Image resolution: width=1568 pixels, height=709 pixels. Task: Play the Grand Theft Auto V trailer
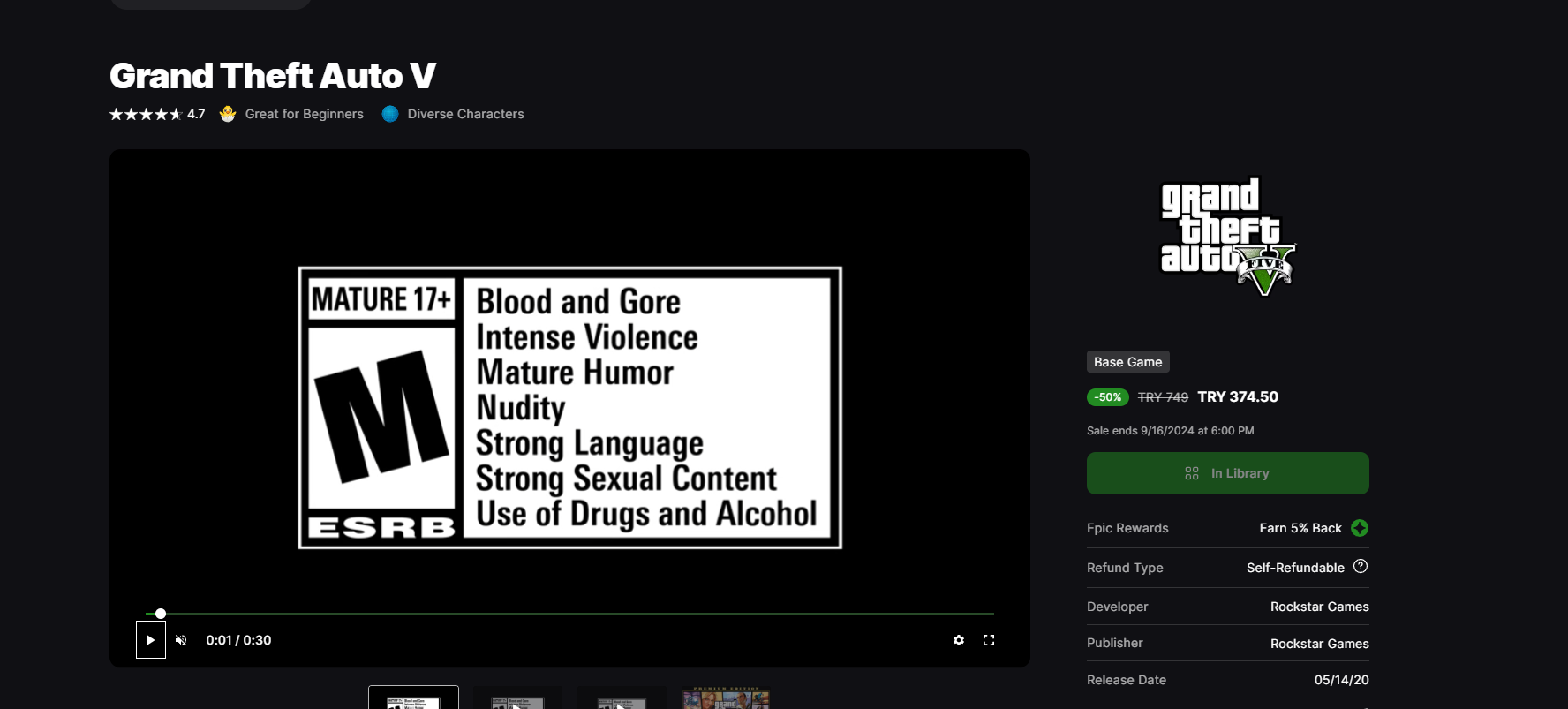point(150,640)
